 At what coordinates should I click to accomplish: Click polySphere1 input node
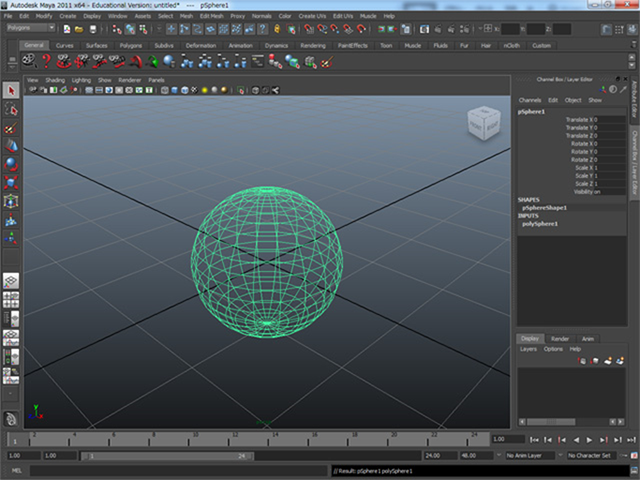540,224
